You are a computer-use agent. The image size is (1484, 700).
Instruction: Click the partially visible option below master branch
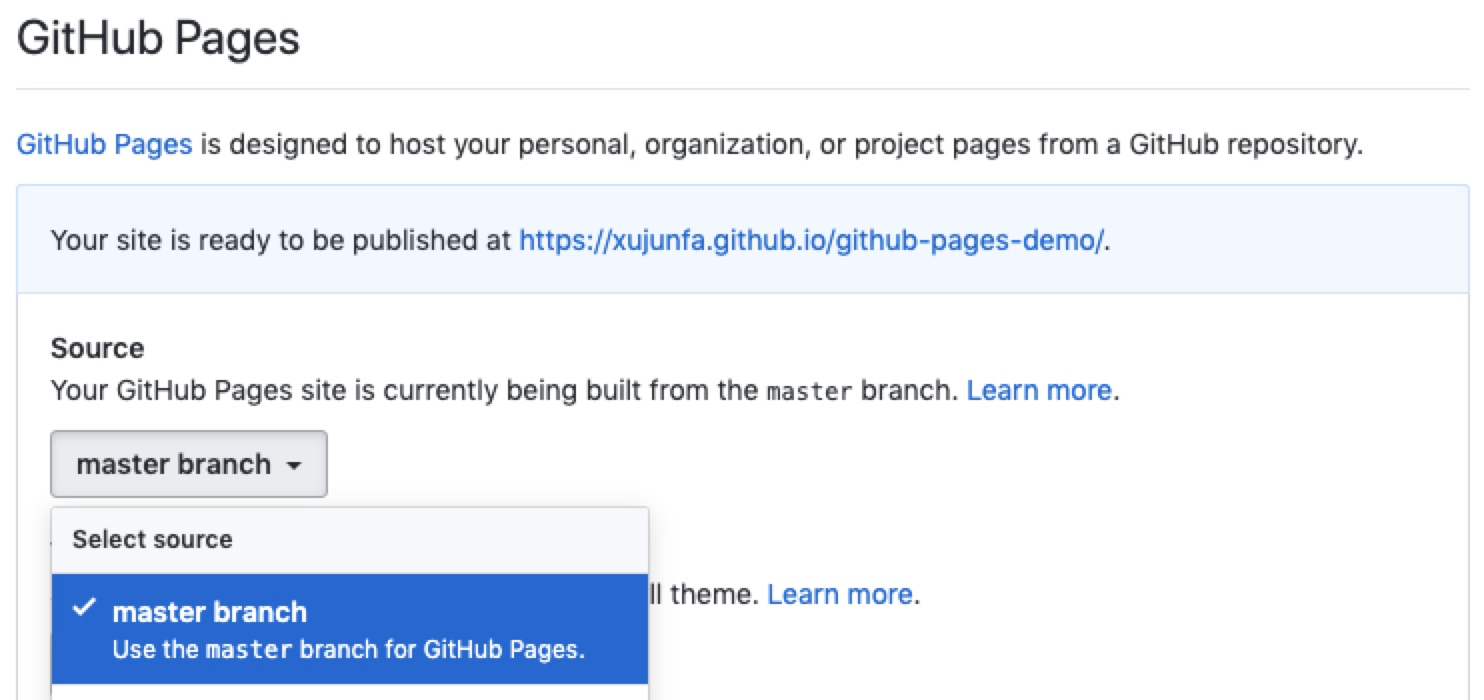pyautogui.click(x=349, y=692)
